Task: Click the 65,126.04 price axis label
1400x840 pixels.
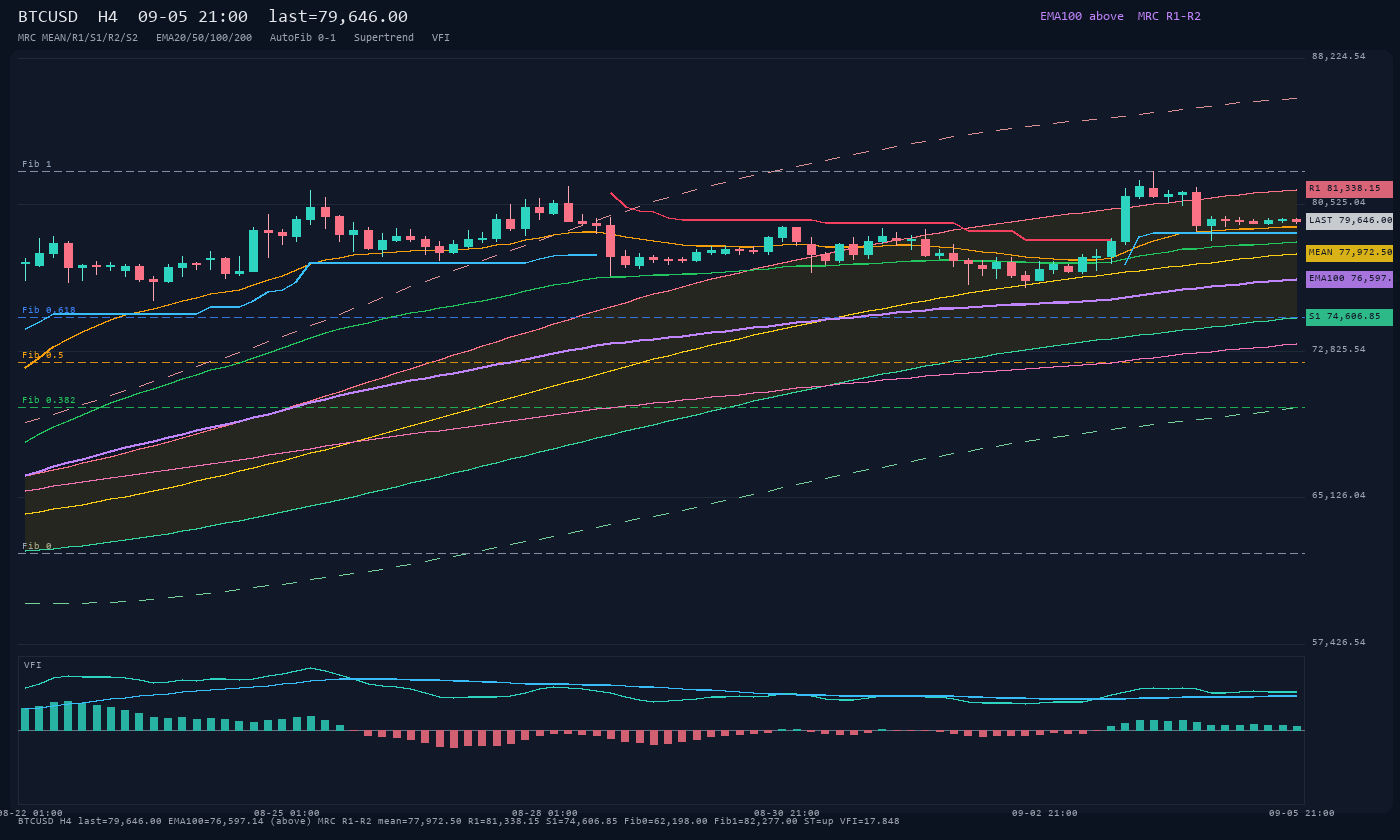Action: [1339, 495]
